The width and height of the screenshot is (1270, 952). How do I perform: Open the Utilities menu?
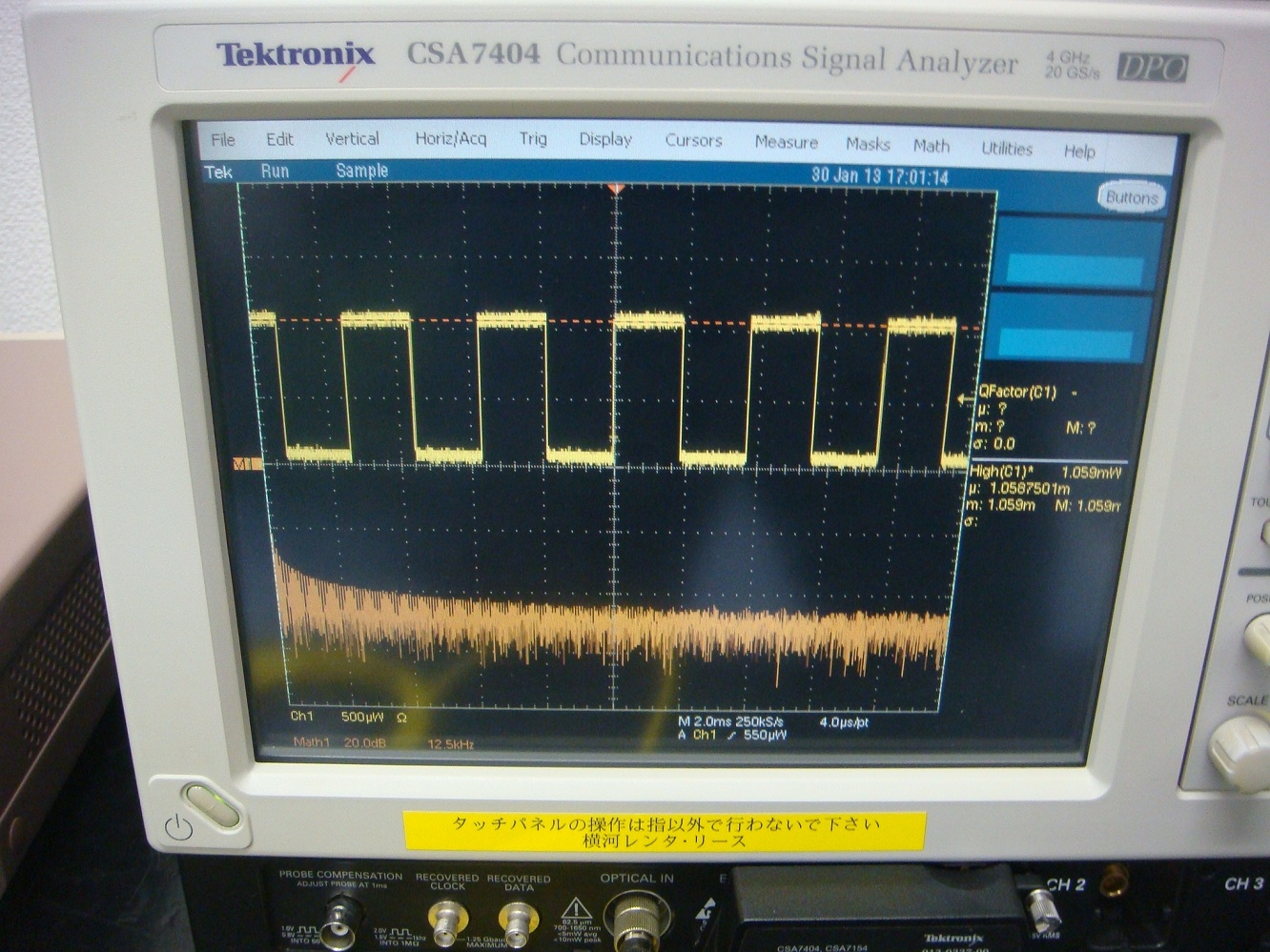point(1007,149)
